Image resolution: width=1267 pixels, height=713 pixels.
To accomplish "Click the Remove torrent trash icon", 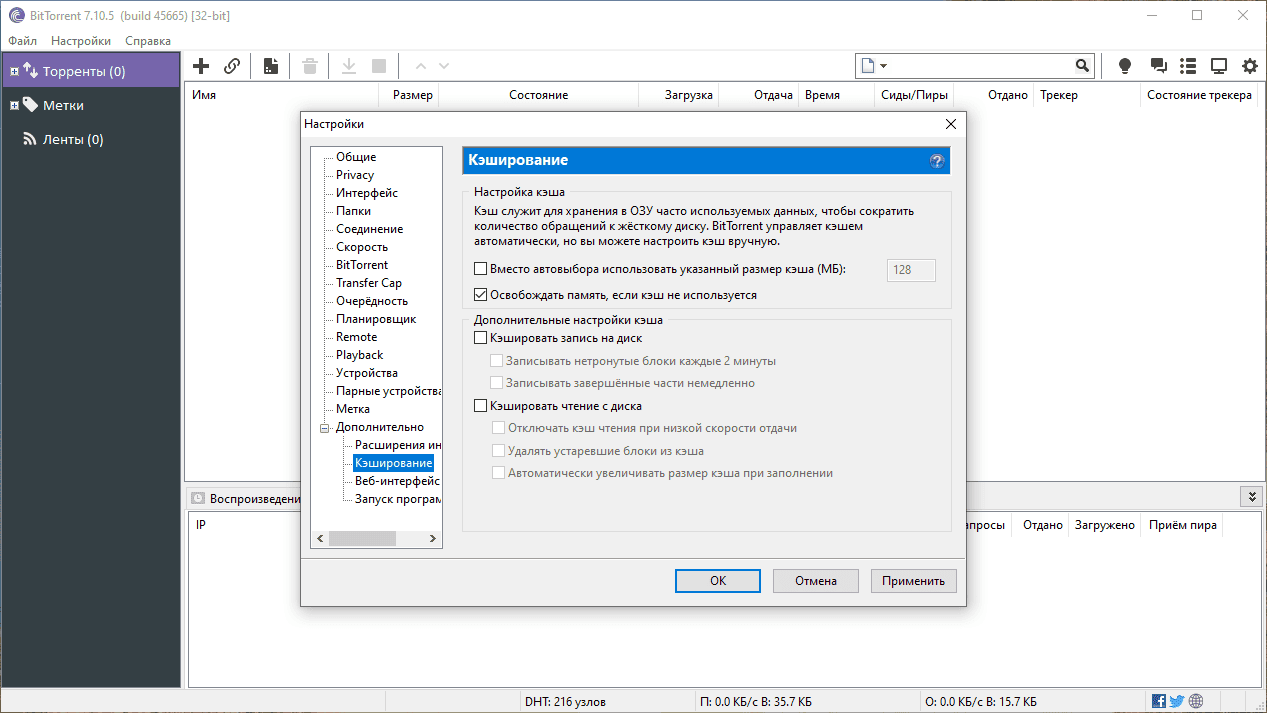I will tap(310, 66).
